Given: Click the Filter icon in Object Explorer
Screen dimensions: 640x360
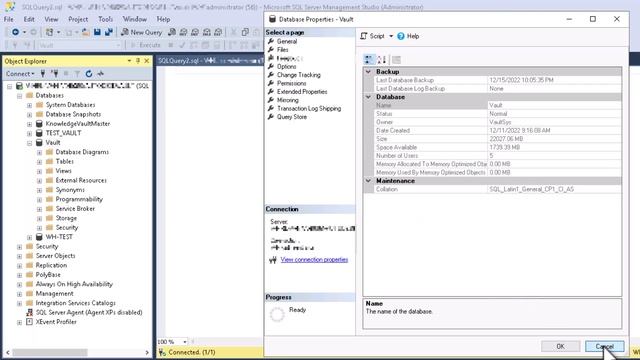Looking at the screenshot, I should click(77, 73).
